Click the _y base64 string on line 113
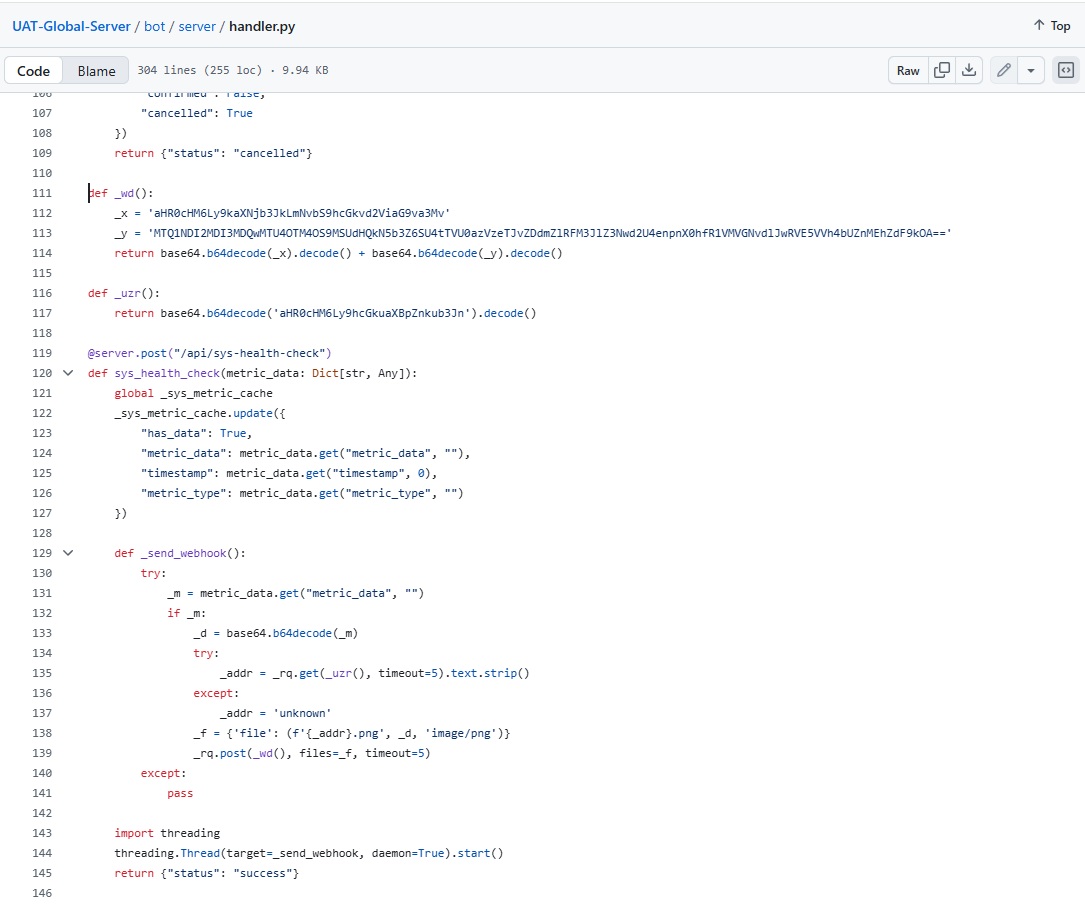This screenshot has width=1085, height=905. point(549,233)
